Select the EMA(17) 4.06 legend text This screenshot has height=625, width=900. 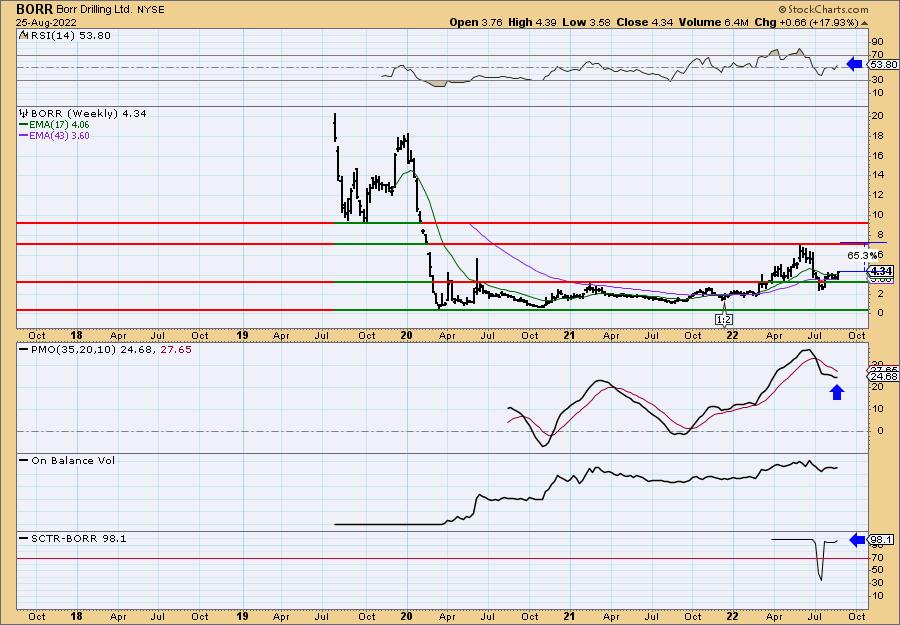(x=59, y=125)
